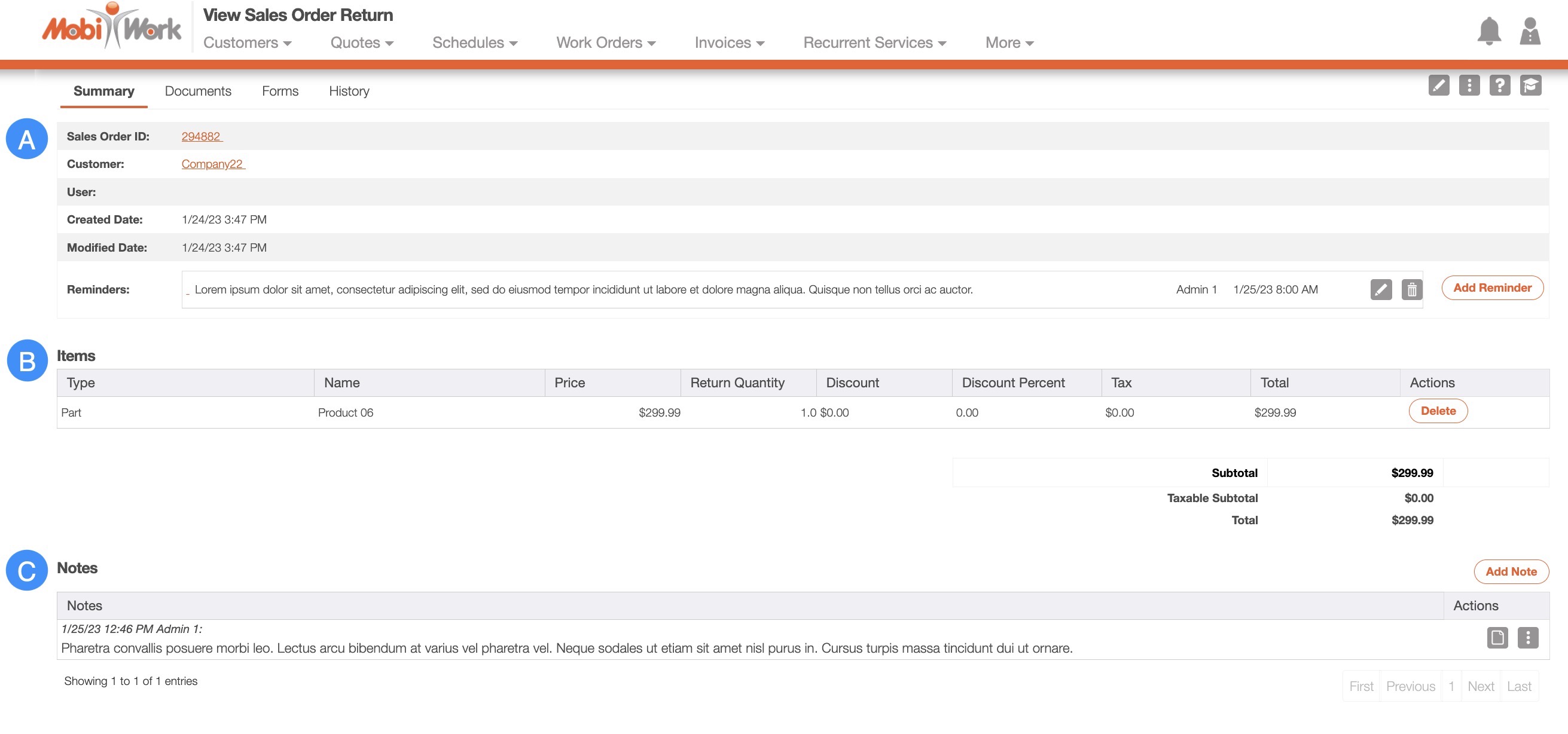Open the training graduation cap icon
This screenshot has width=1568, height=734.
(1530, 85)
